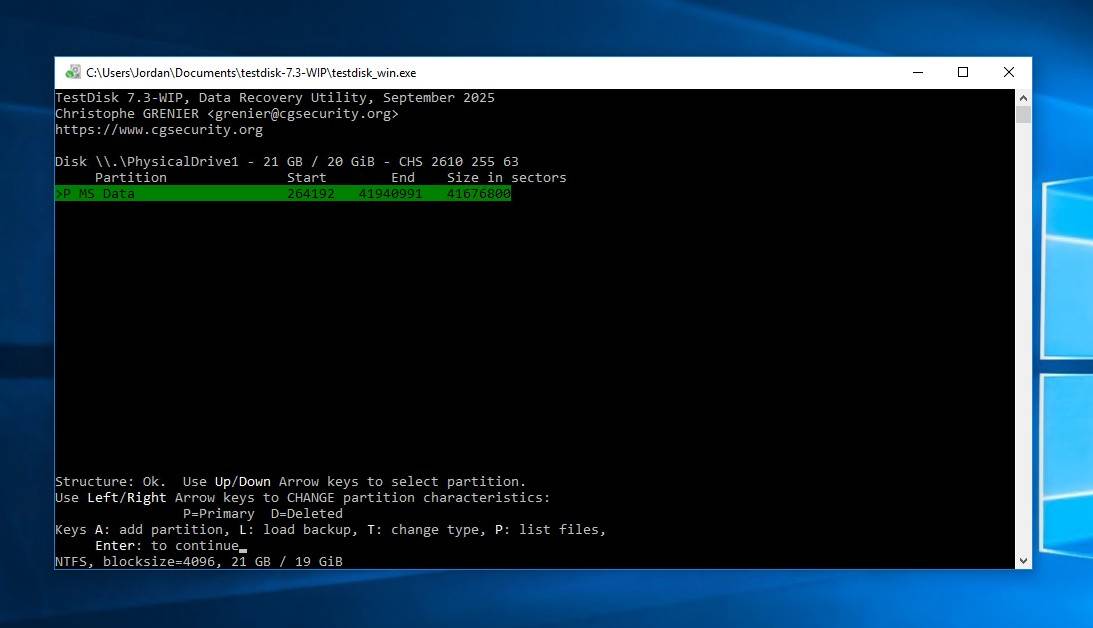Viewport: 1093px width, 628px height.
Task: Minimize the TestDisk console window
Action: tap(917, 72)
